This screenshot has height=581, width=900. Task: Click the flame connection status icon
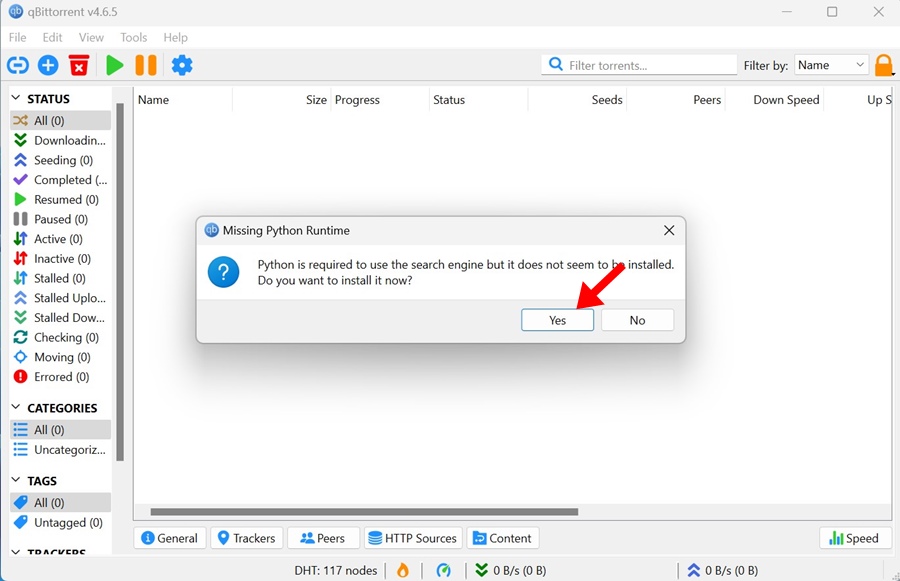(x=403, y=570)
